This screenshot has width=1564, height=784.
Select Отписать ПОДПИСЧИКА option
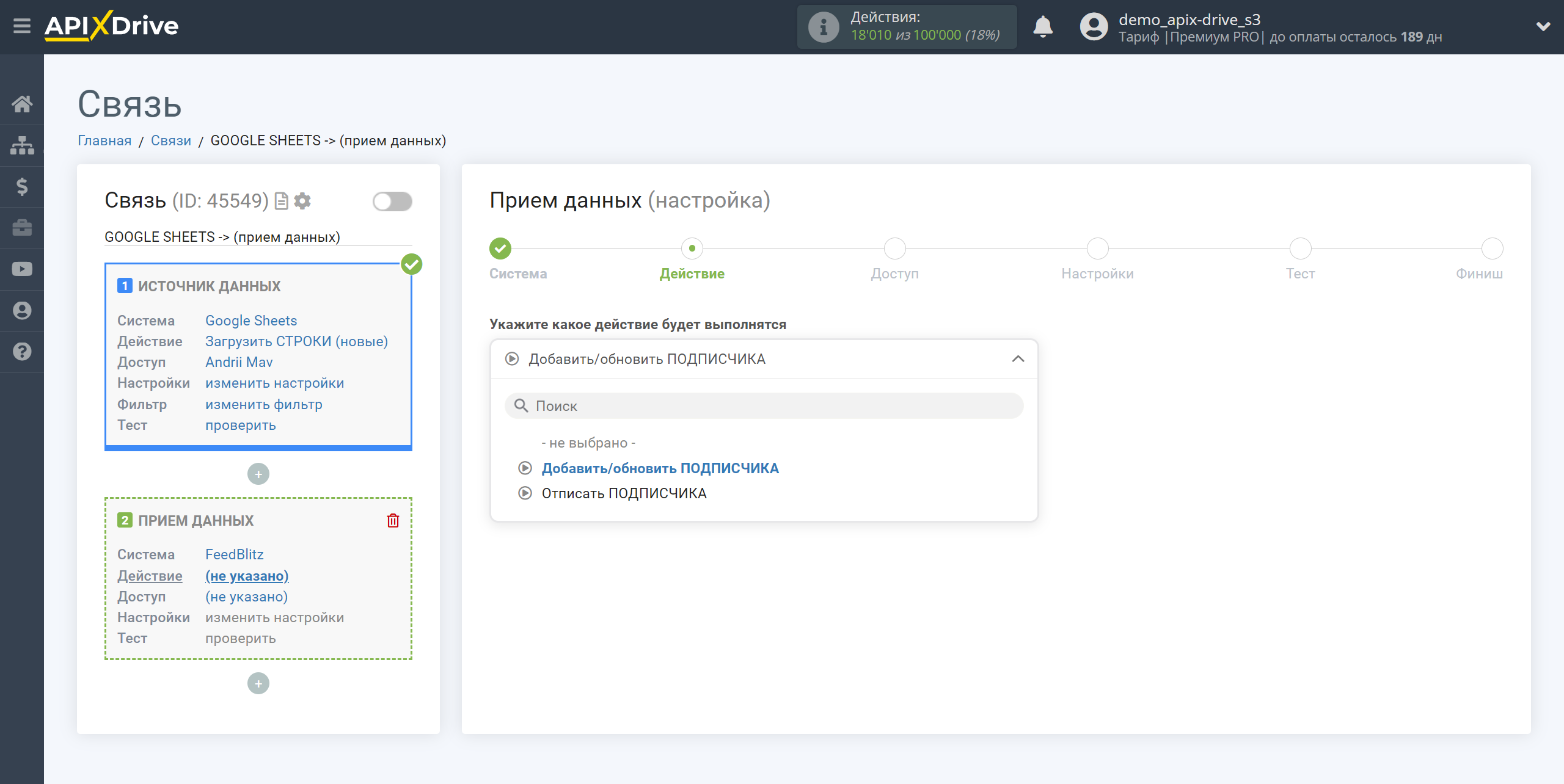[x=624, y=493]
